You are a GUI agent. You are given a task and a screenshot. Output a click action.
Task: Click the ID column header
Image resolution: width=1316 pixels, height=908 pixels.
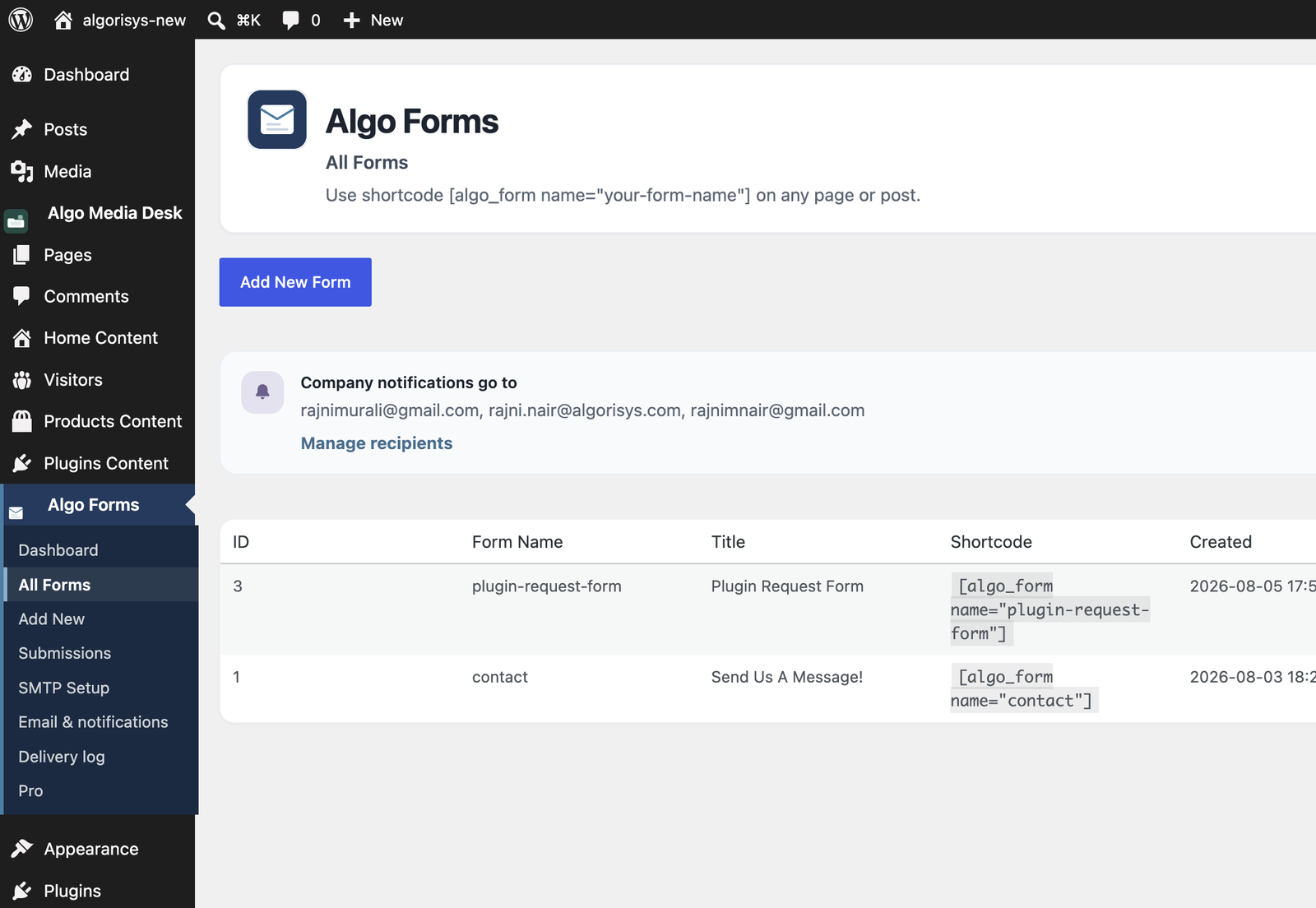pos(241,542)
